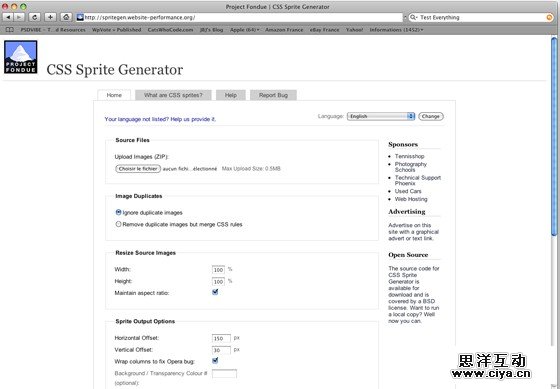Image resolution: width=560 pixels, height=389 pixels.
Task: Click the Width percent input field
Action: coord(218,270)
